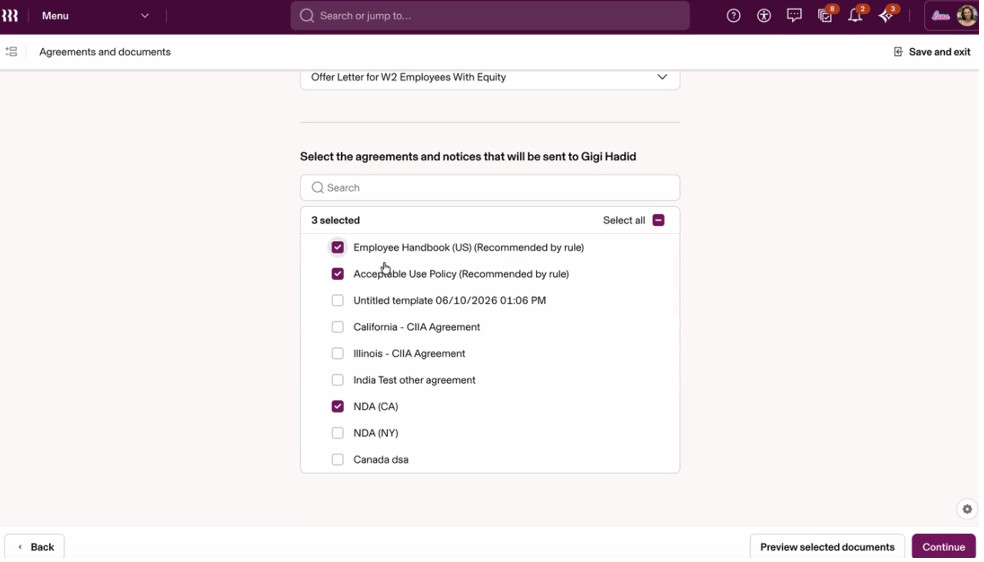Uncheck the Employee Handbook (US) checkbox

coord(338,247)
